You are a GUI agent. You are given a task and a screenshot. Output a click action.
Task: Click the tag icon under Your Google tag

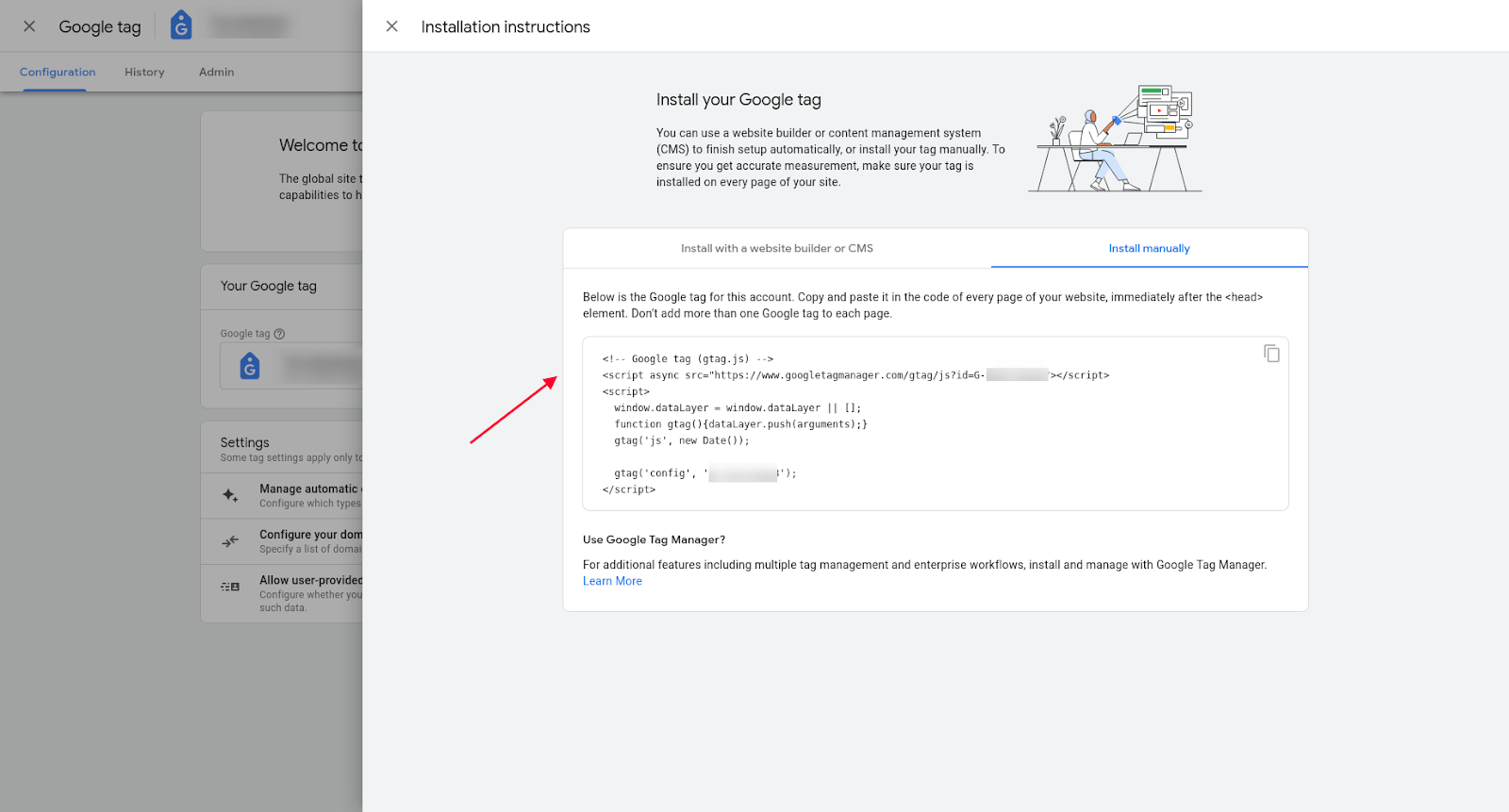(250, 366)
